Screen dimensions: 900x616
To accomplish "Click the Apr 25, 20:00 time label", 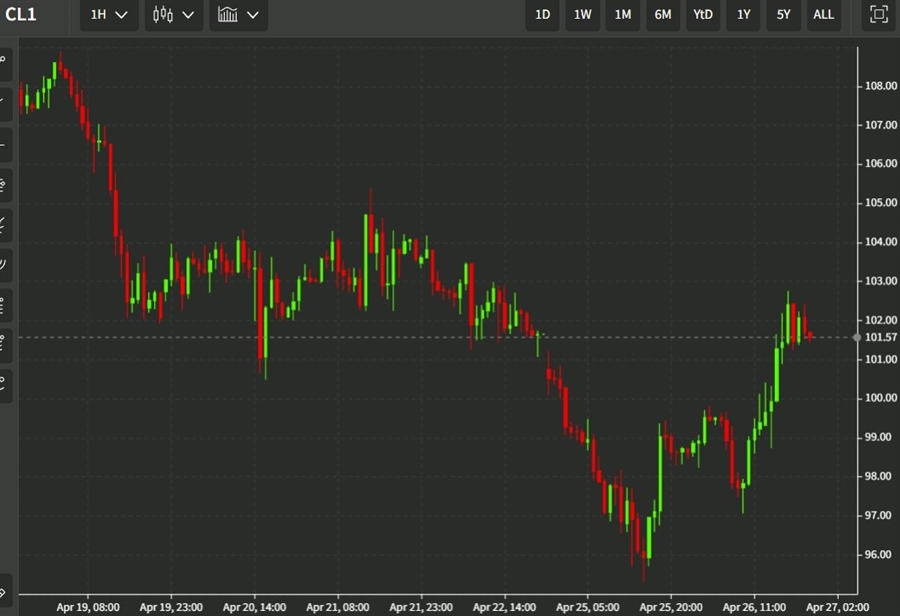I will click(x=671, y=607).
